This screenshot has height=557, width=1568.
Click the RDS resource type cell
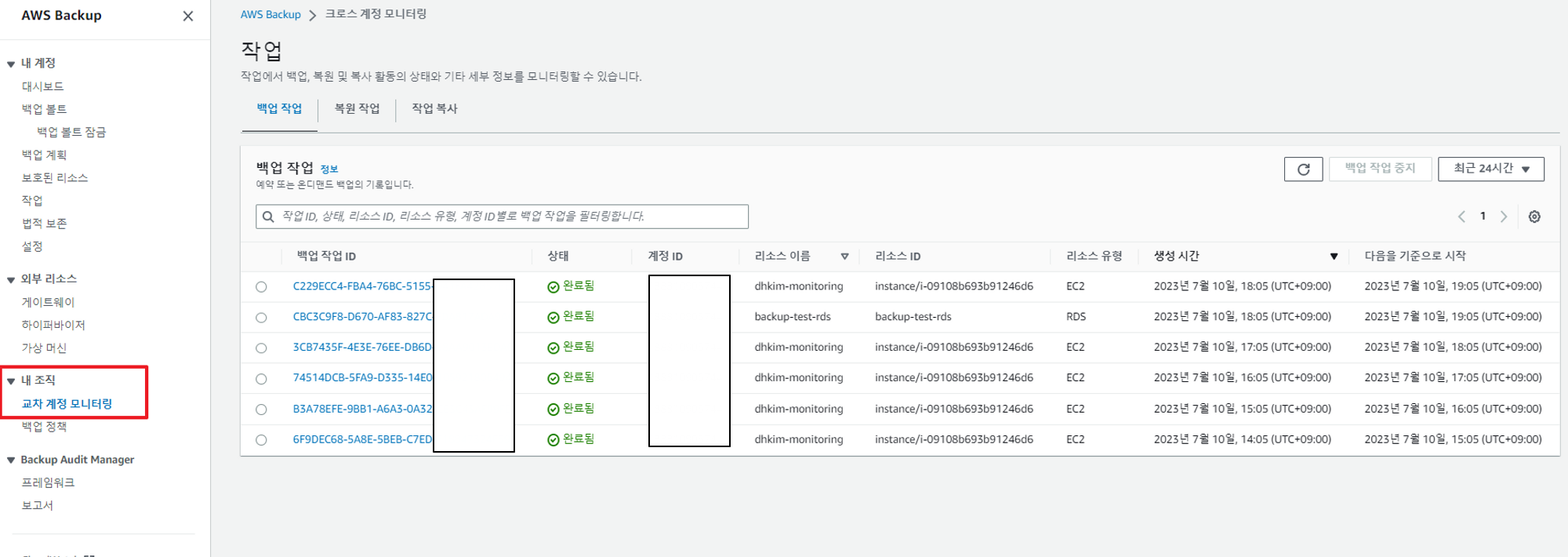tap(1076, 317)
